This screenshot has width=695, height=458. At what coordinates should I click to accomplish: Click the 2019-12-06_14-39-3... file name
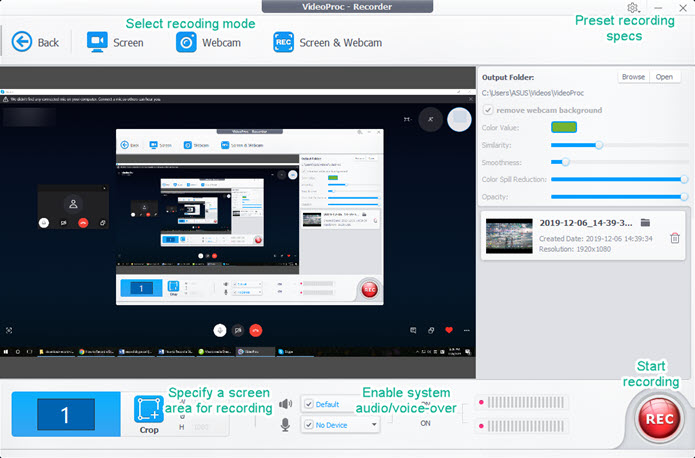click(x=586, y=223)
